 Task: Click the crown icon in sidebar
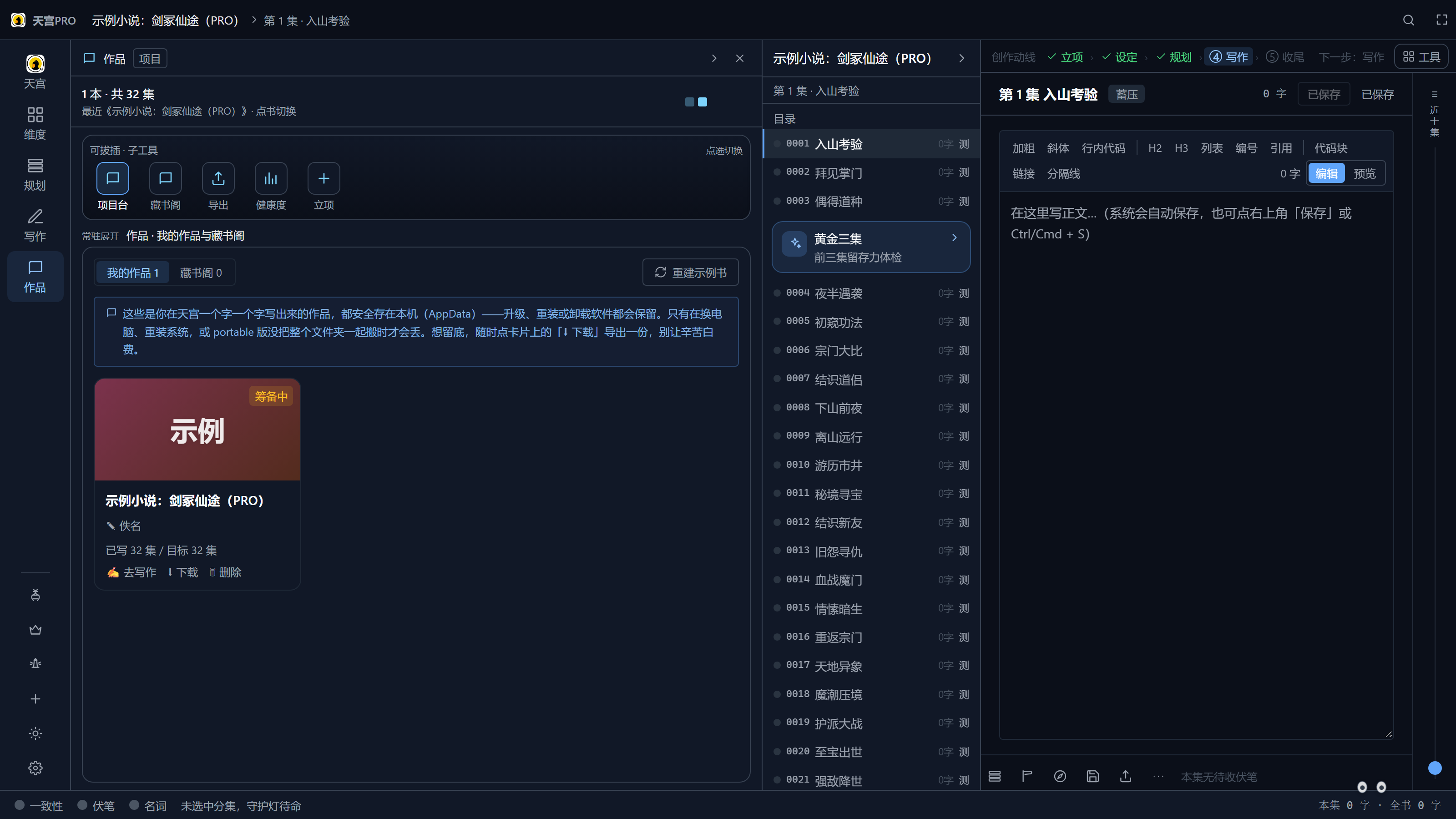pos(35,630)
